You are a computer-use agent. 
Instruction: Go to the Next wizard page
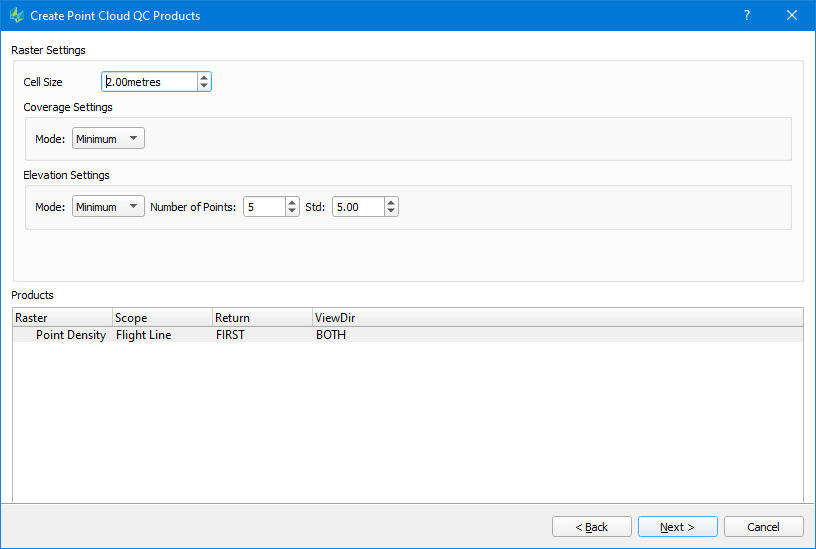pyautogui.click(x=676, y=527)
